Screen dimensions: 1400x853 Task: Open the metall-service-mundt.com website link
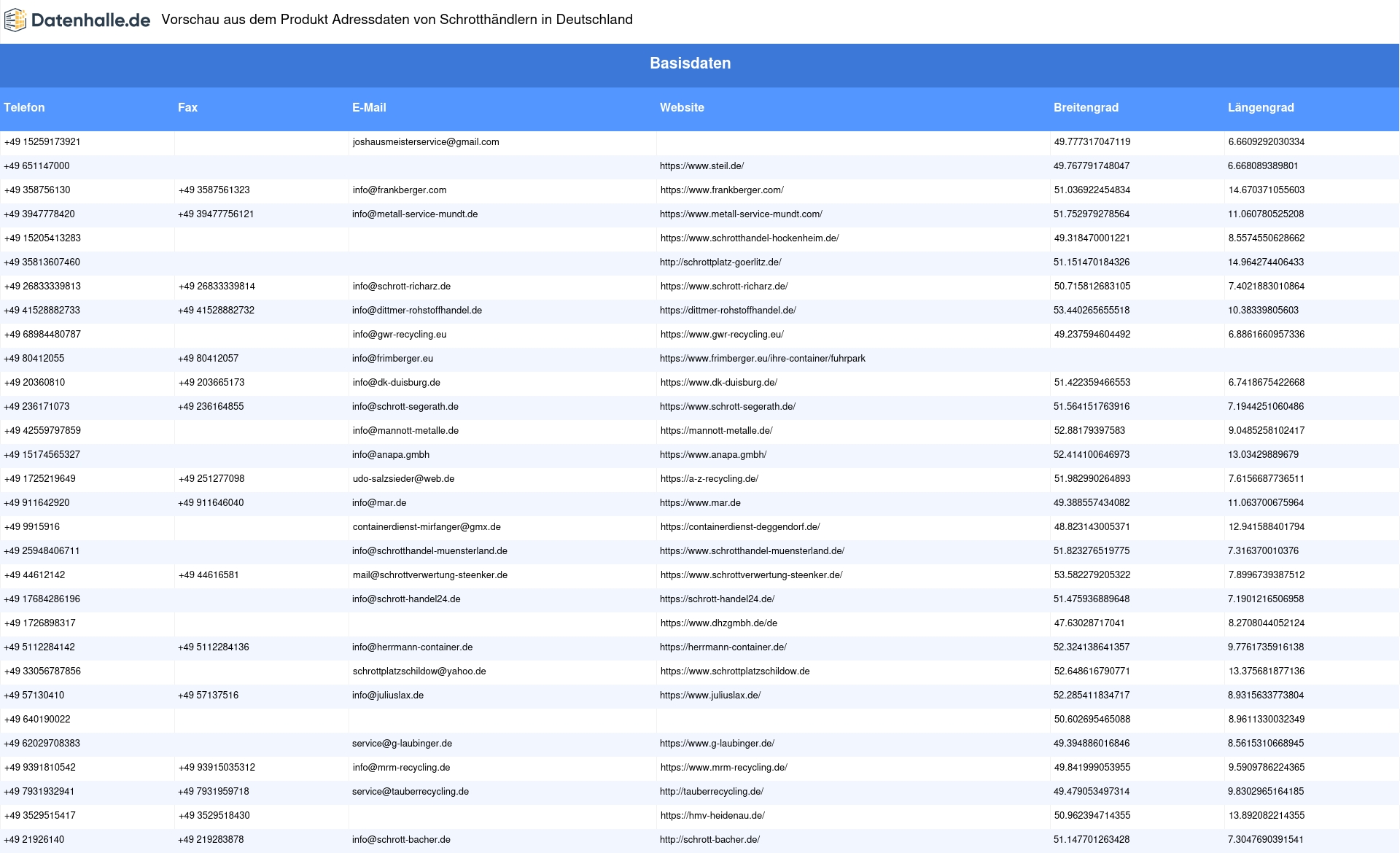[741, 214]
